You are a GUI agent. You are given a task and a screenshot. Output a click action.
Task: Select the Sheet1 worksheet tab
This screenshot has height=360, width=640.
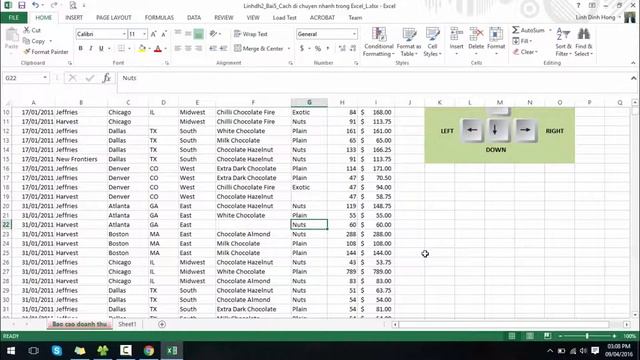[127, 324]
